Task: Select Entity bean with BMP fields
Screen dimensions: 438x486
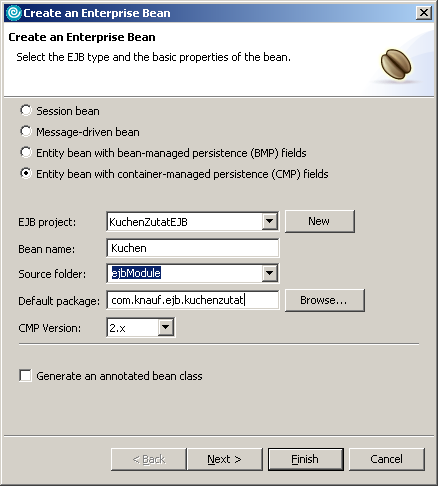Action: click(x=26, y=152)
